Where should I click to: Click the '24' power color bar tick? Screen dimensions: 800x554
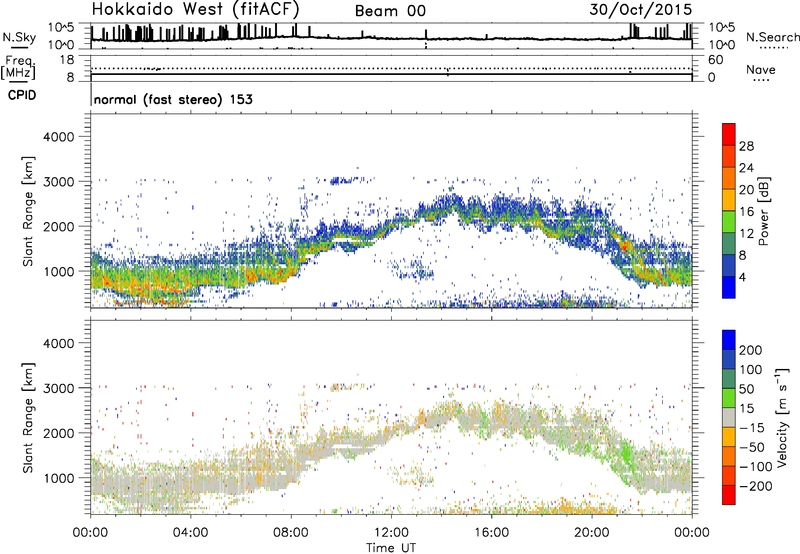pos(746,168)
